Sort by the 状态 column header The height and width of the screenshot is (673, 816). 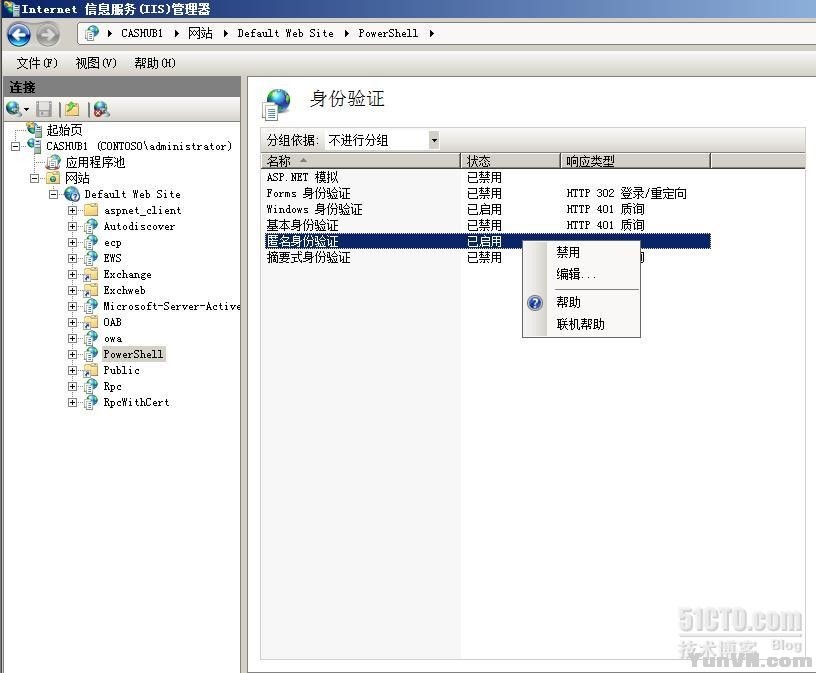511,161
